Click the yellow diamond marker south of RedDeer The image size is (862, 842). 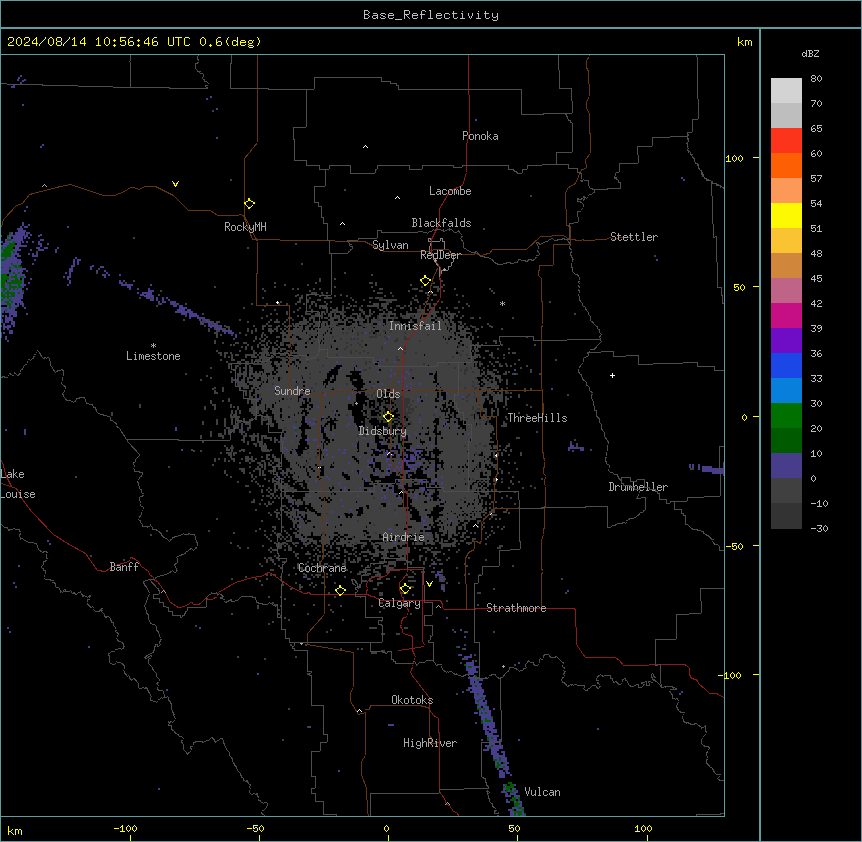(426, 281)
